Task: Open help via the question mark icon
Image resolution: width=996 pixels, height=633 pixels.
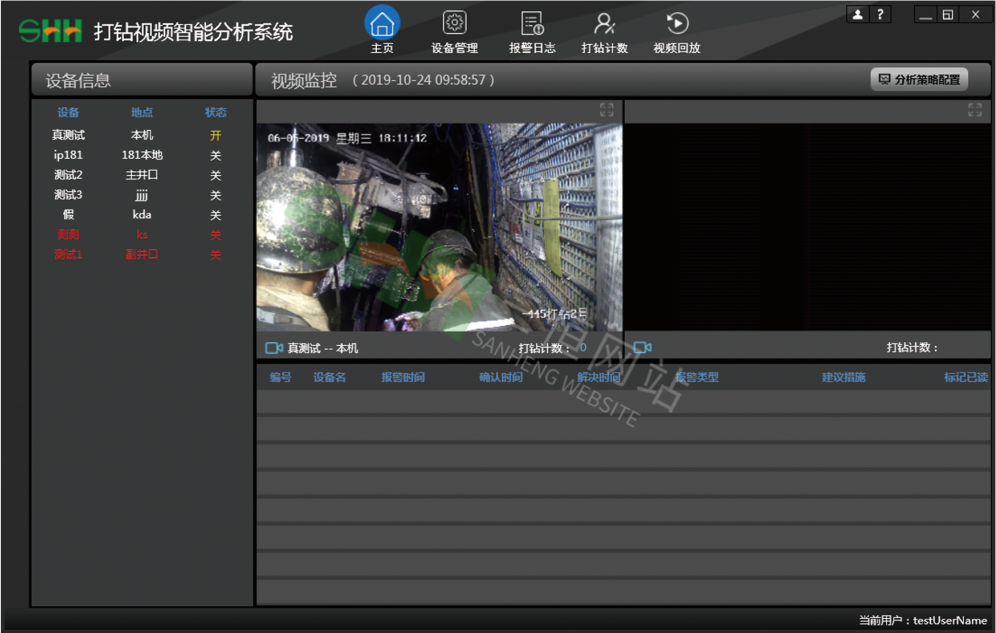Action: click(880, 14)
